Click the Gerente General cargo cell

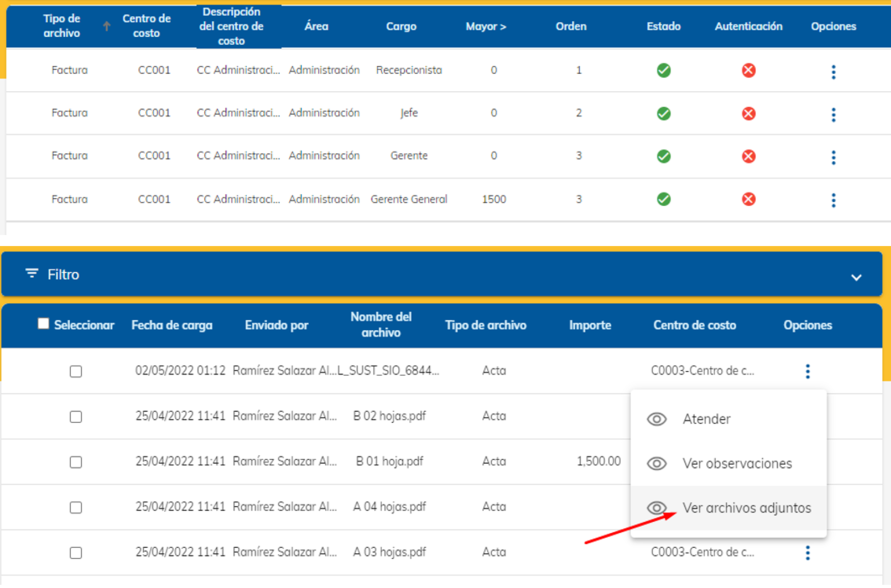pyautogui.click(x=409, y=199)
